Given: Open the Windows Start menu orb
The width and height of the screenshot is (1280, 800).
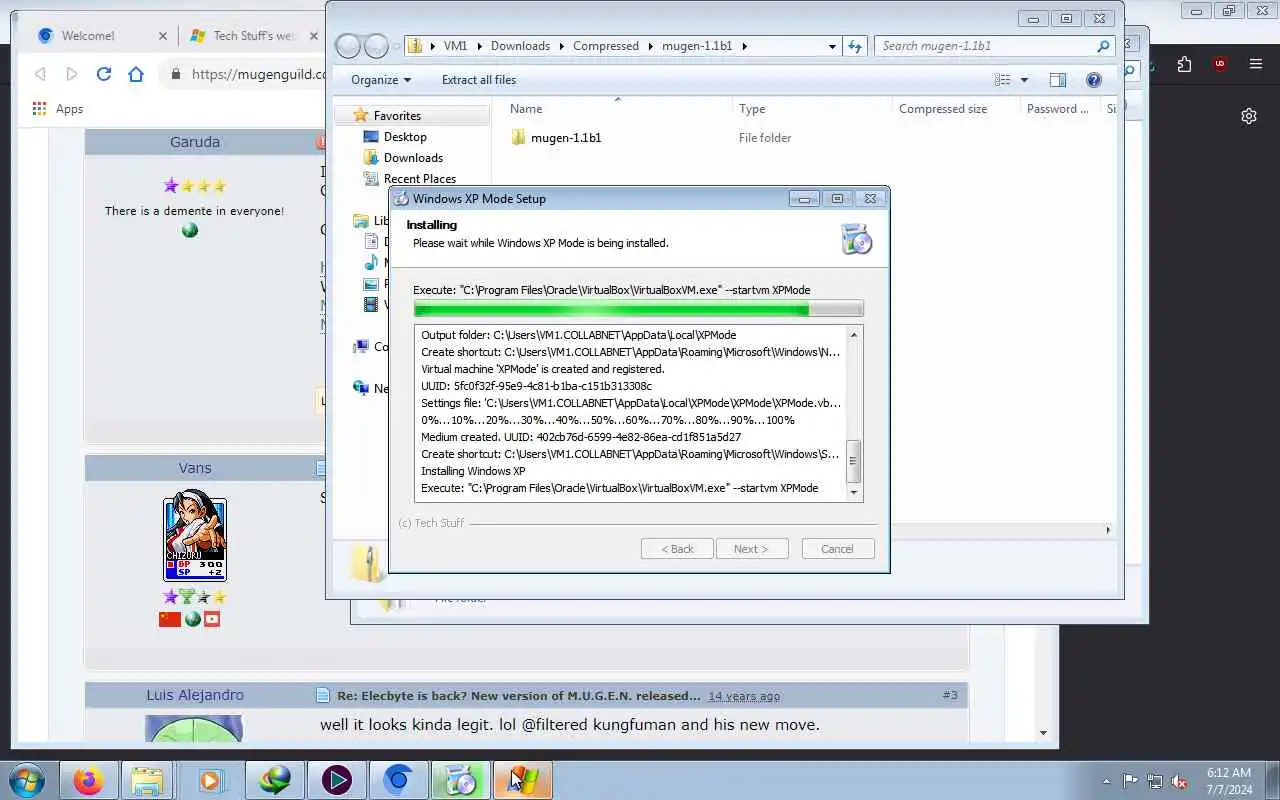Looking at the screenshot, I should coord(27,780).
